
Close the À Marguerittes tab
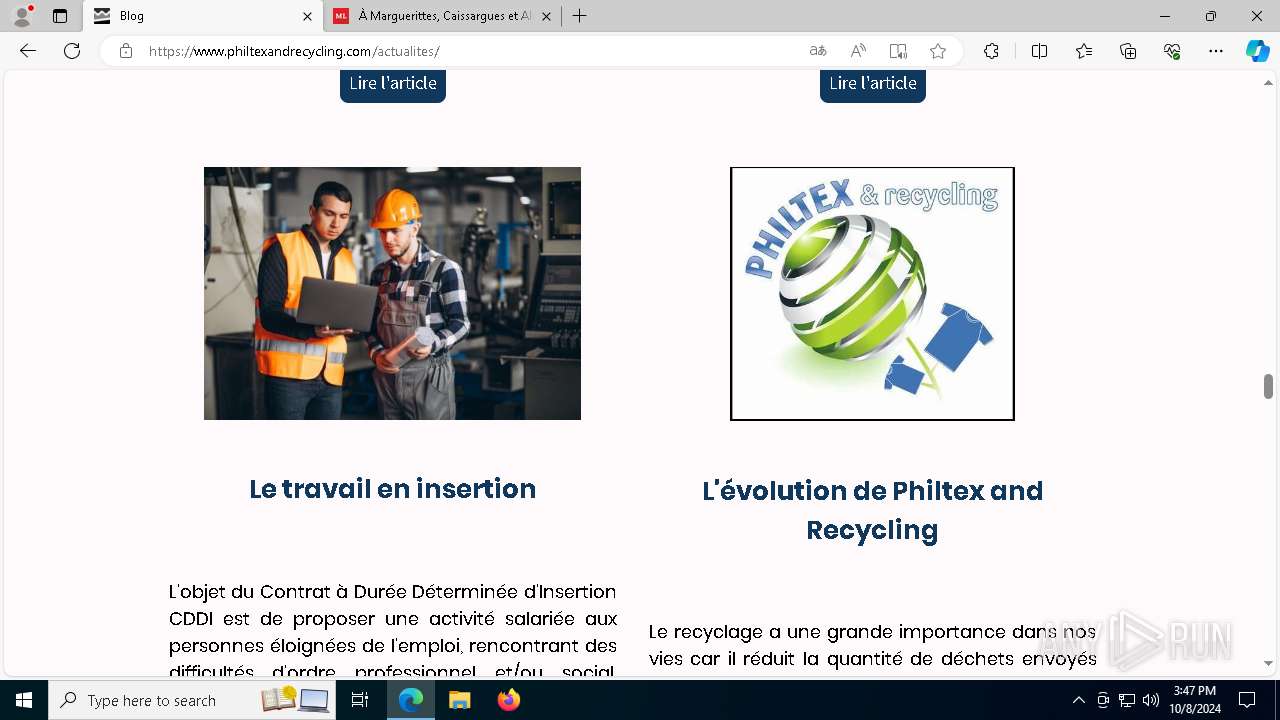coord(546,16)
